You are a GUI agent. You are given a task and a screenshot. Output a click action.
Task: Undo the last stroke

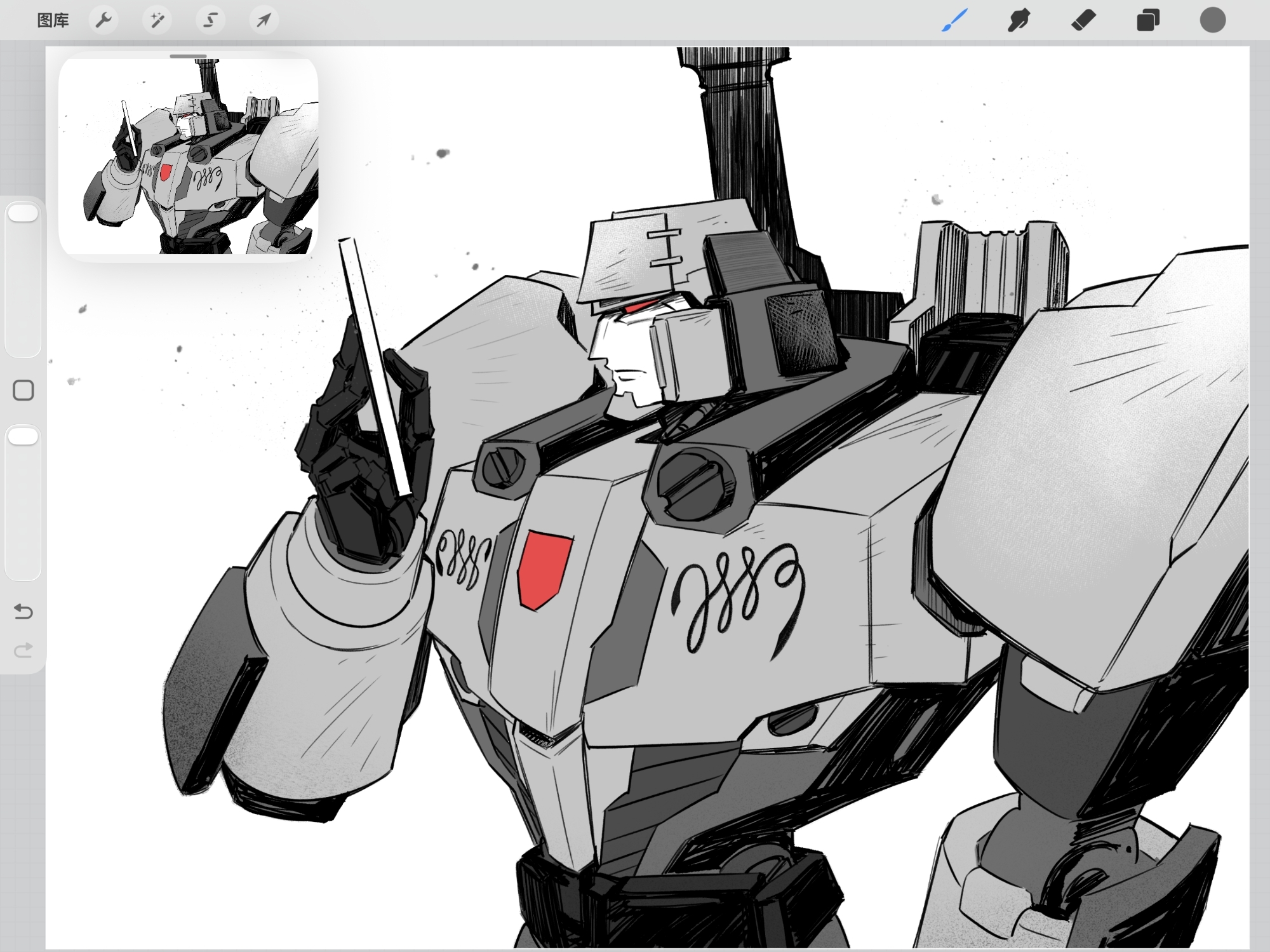23,612
